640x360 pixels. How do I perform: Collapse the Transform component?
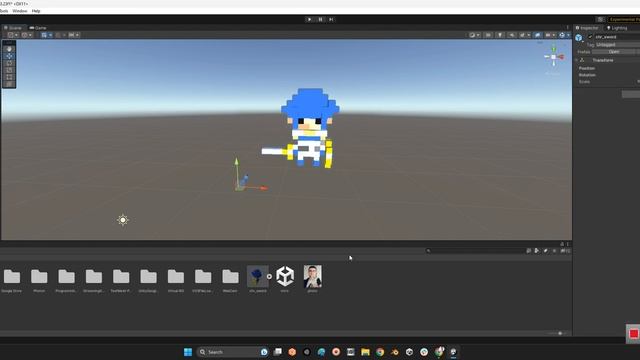click(x=577, y=60)
